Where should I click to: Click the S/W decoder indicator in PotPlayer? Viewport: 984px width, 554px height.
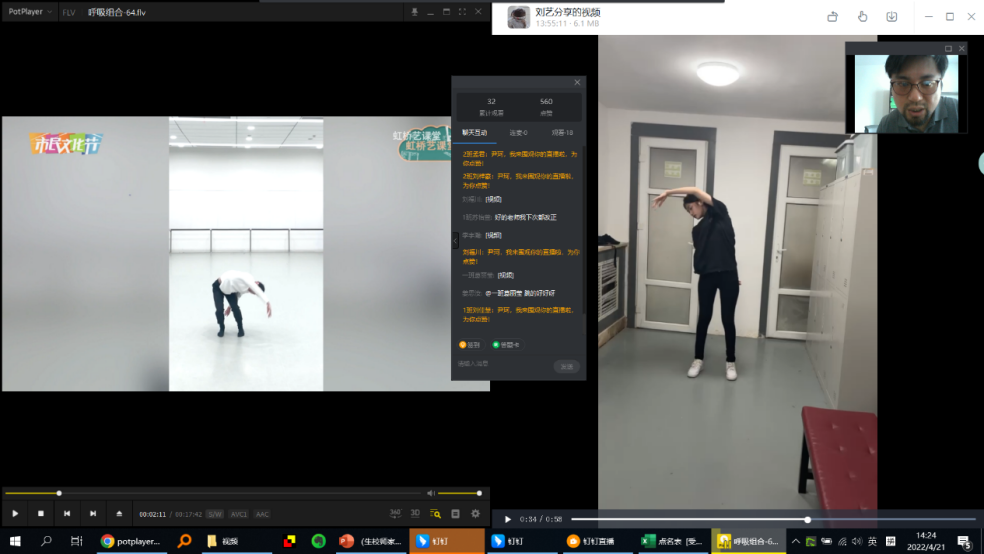[215, 514]
